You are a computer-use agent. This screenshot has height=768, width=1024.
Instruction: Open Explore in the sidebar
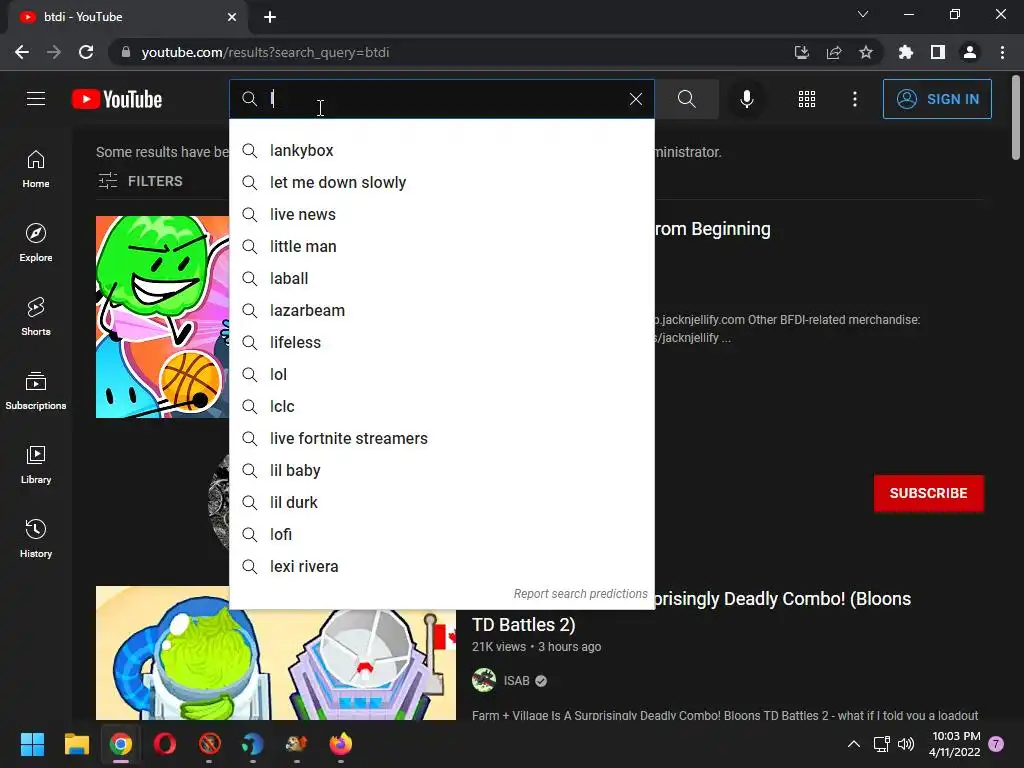click(36, 242)
